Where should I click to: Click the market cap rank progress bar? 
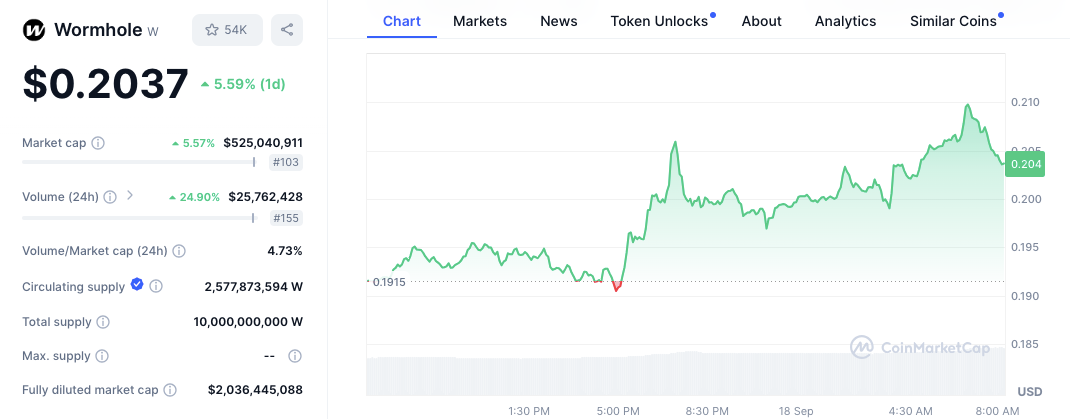pyautogui.click(x=139, y=162)
